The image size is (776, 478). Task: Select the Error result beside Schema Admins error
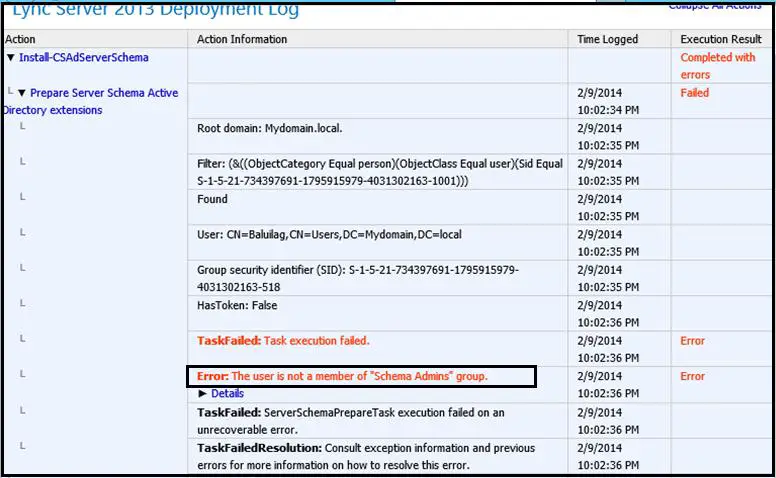(x=692, y=376)
